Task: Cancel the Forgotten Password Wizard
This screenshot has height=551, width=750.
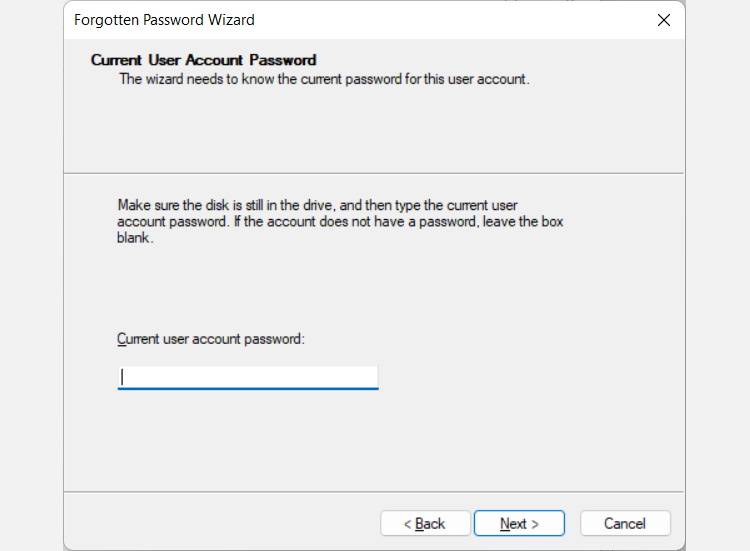Action: [625, 523]
